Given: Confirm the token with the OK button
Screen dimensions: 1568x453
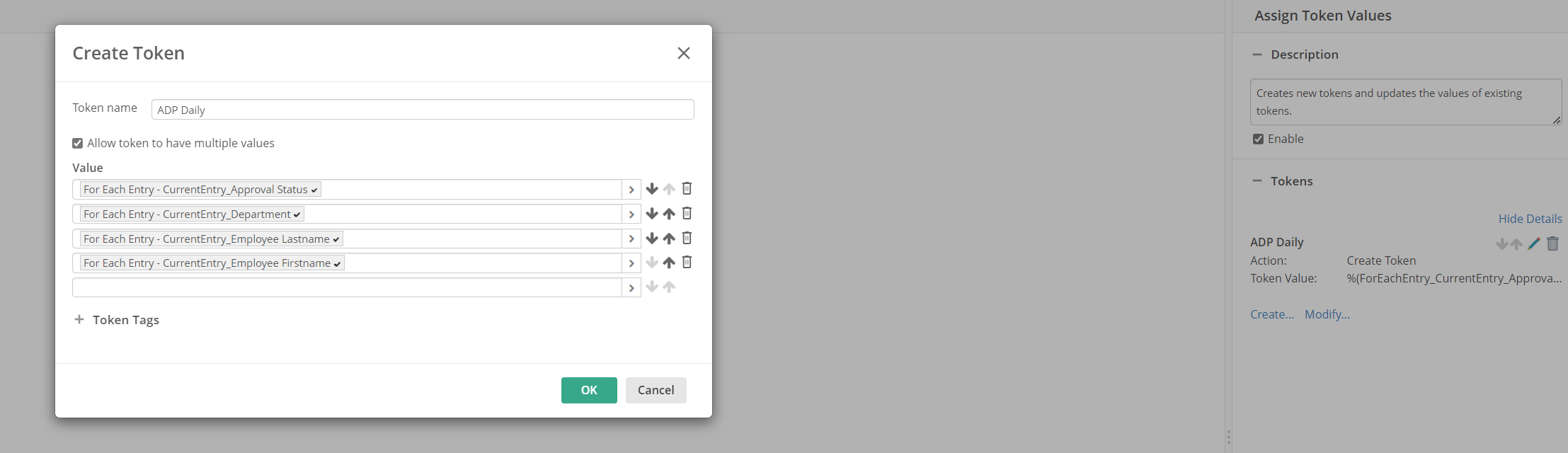Looking at the screenshot, I should pyautogui.click(x=589, y=390).
